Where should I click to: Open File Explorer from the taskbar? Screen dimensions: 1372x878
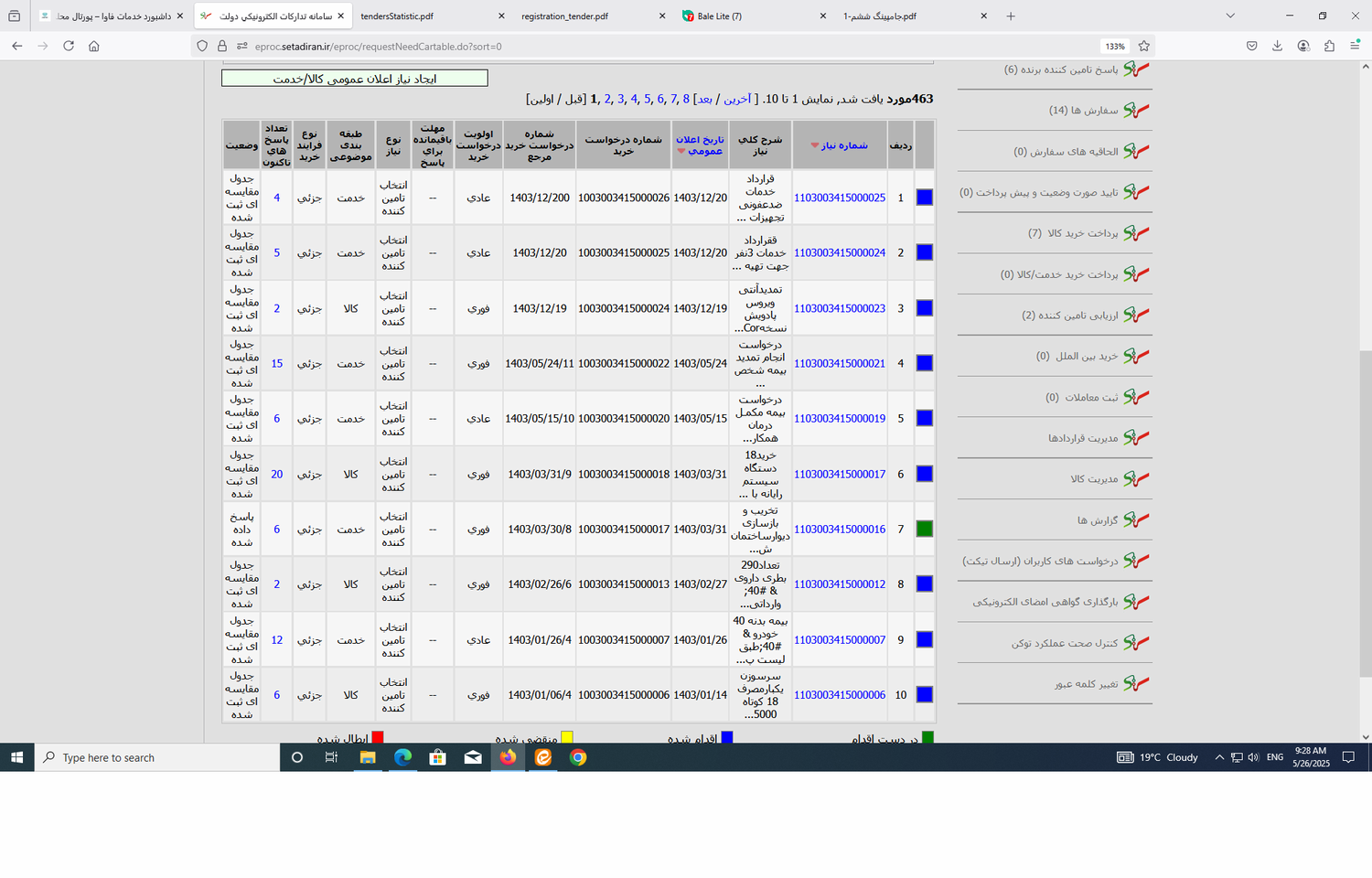tap(368, 757)
